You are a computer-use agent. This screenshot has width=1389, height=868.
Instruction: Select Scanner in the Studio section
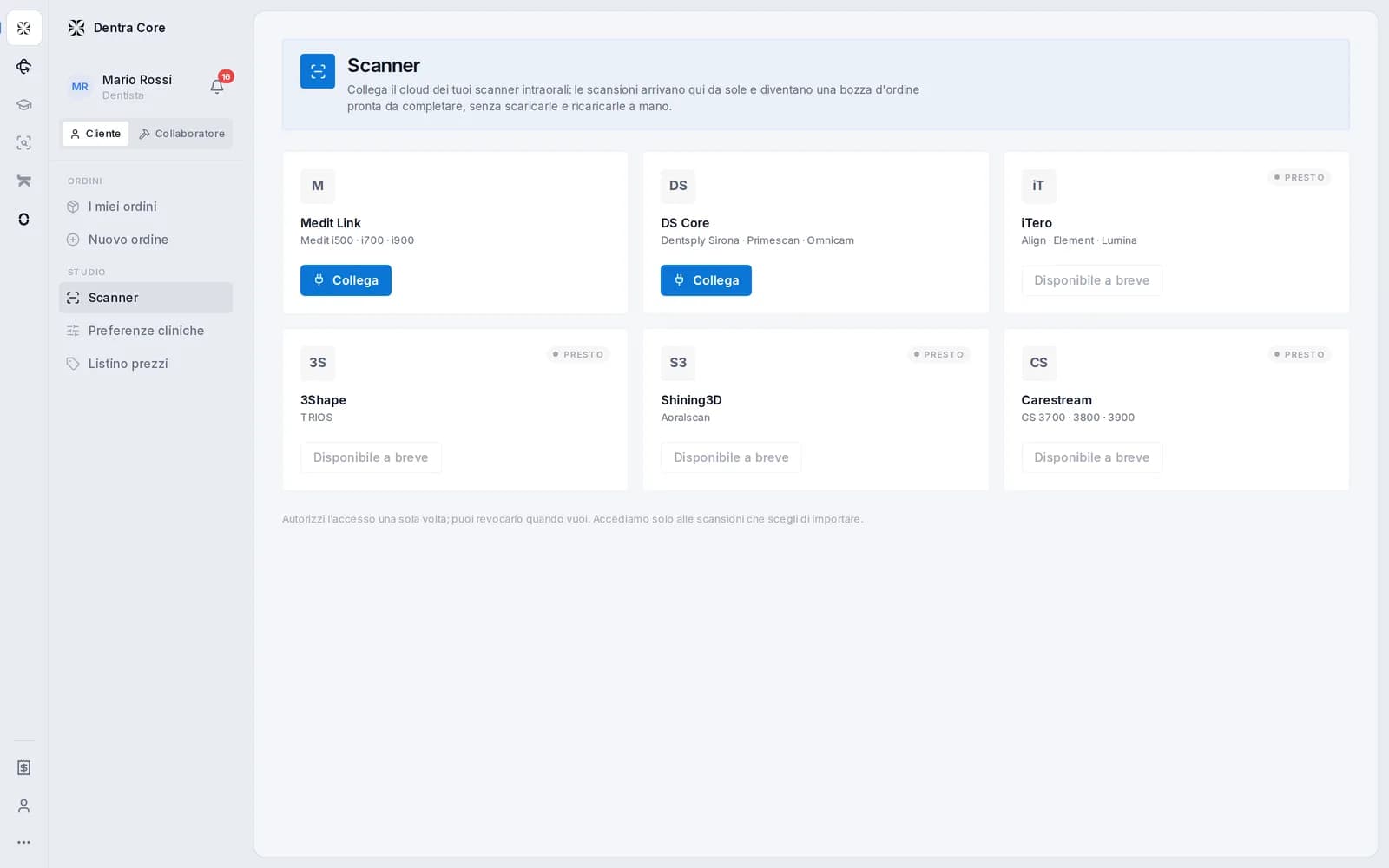pyautogui.click(x=146, y=298)
